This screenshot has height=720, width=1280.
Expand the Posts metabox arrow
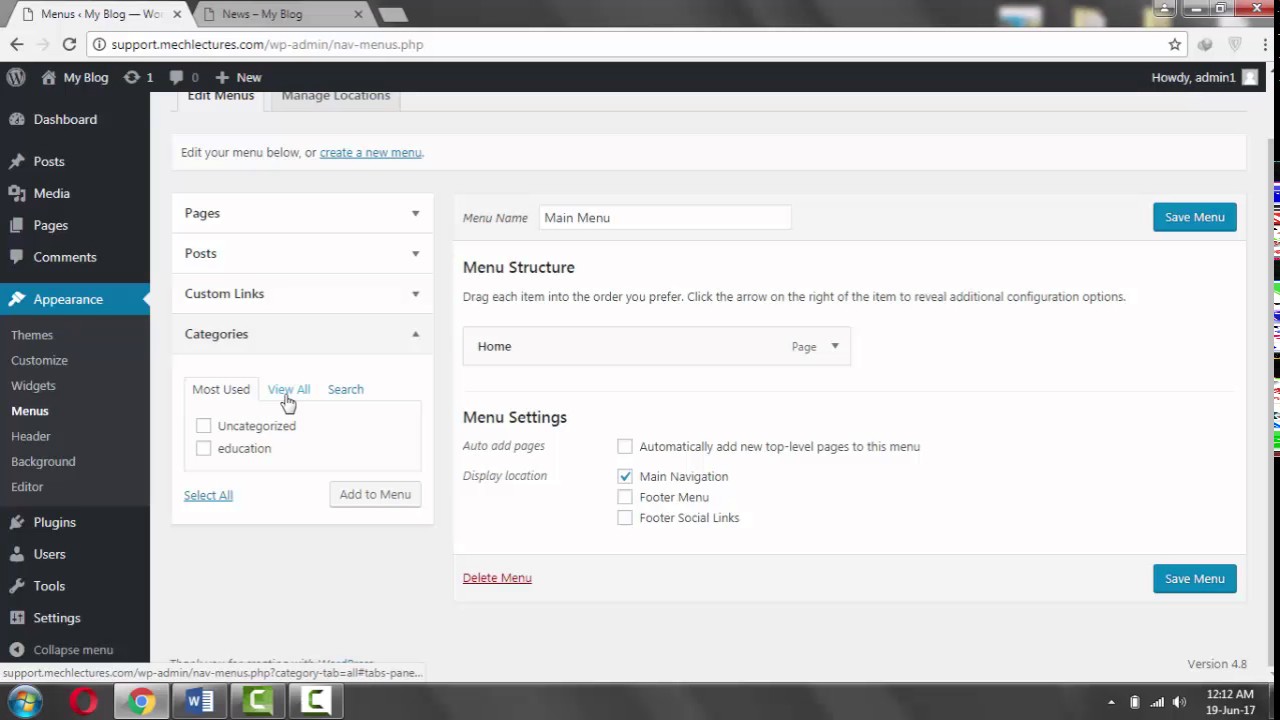(x=415, y=253)
